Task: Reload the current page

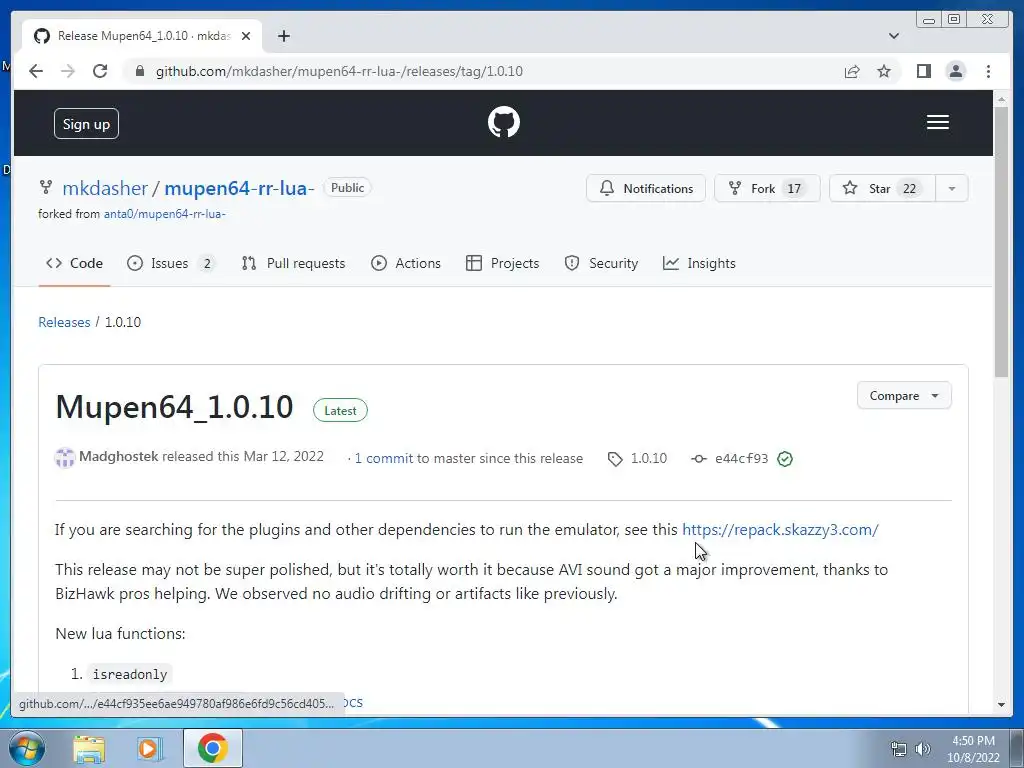Action: tap(100, 71)
